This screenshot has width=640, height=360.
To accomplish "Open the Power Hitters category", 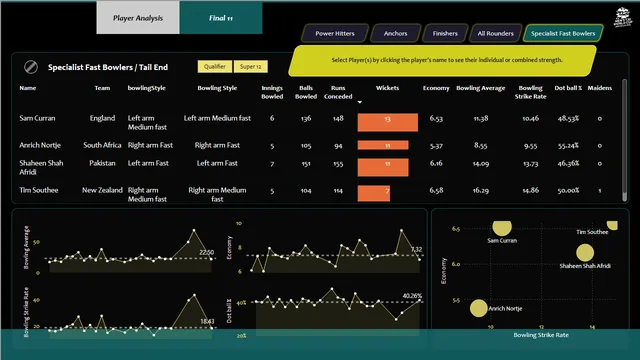I will tap(335, 33).
